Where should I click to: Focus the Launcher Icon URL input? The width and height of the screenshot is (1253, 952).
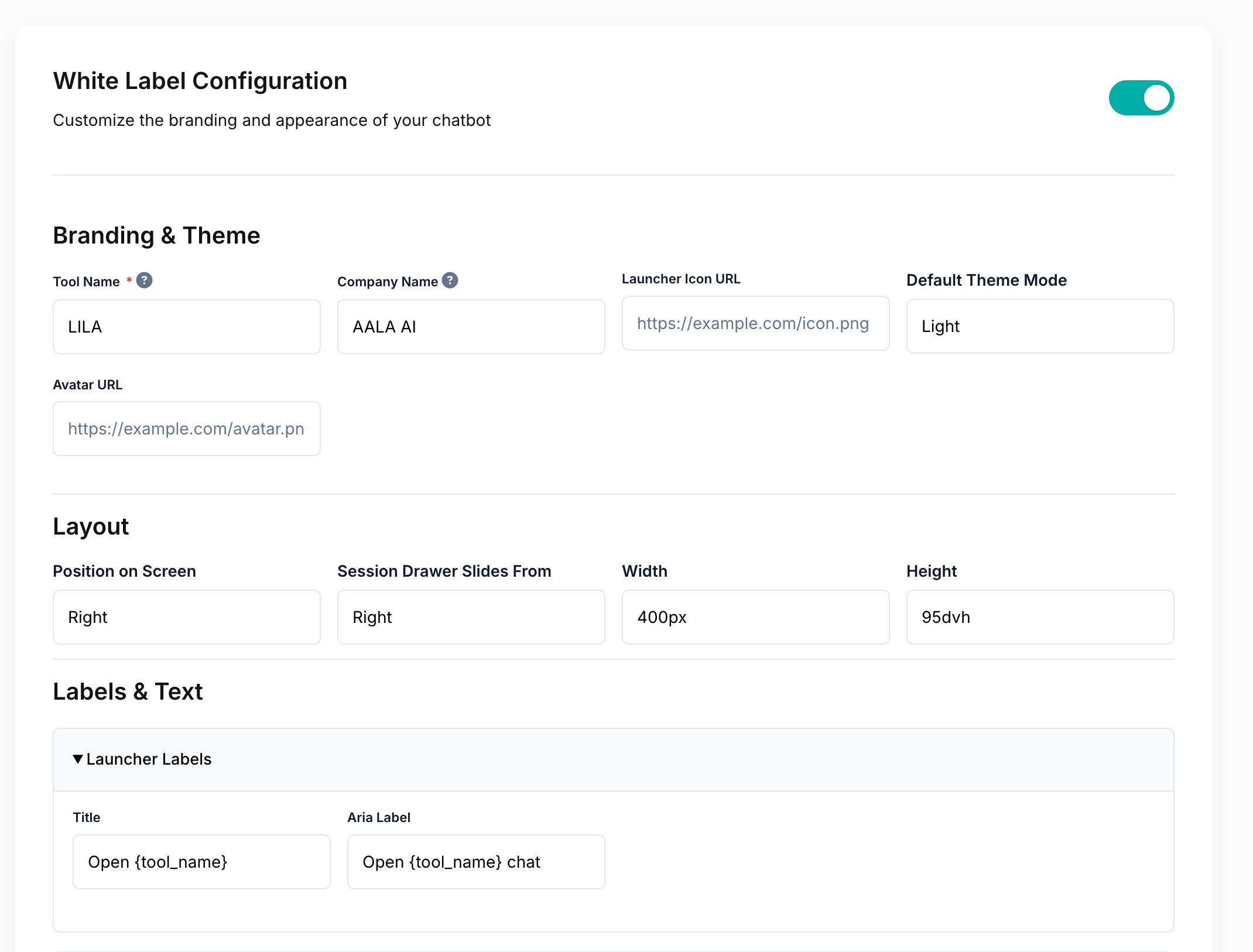pos(755,323)
